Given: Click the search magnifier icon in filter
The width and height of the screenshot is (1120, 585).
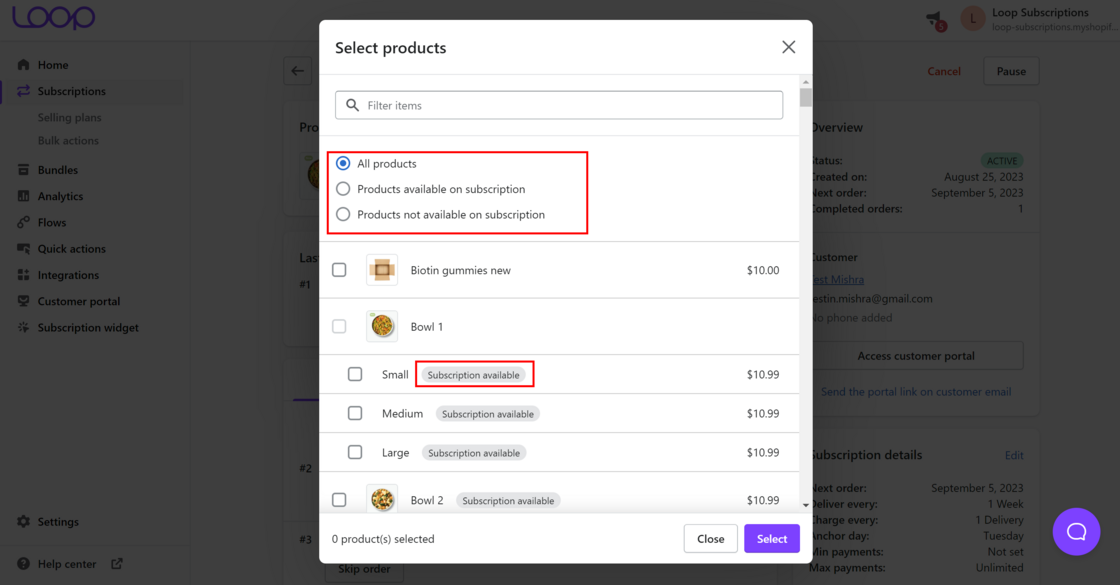Looking at the screenshot, I should 353,105.
